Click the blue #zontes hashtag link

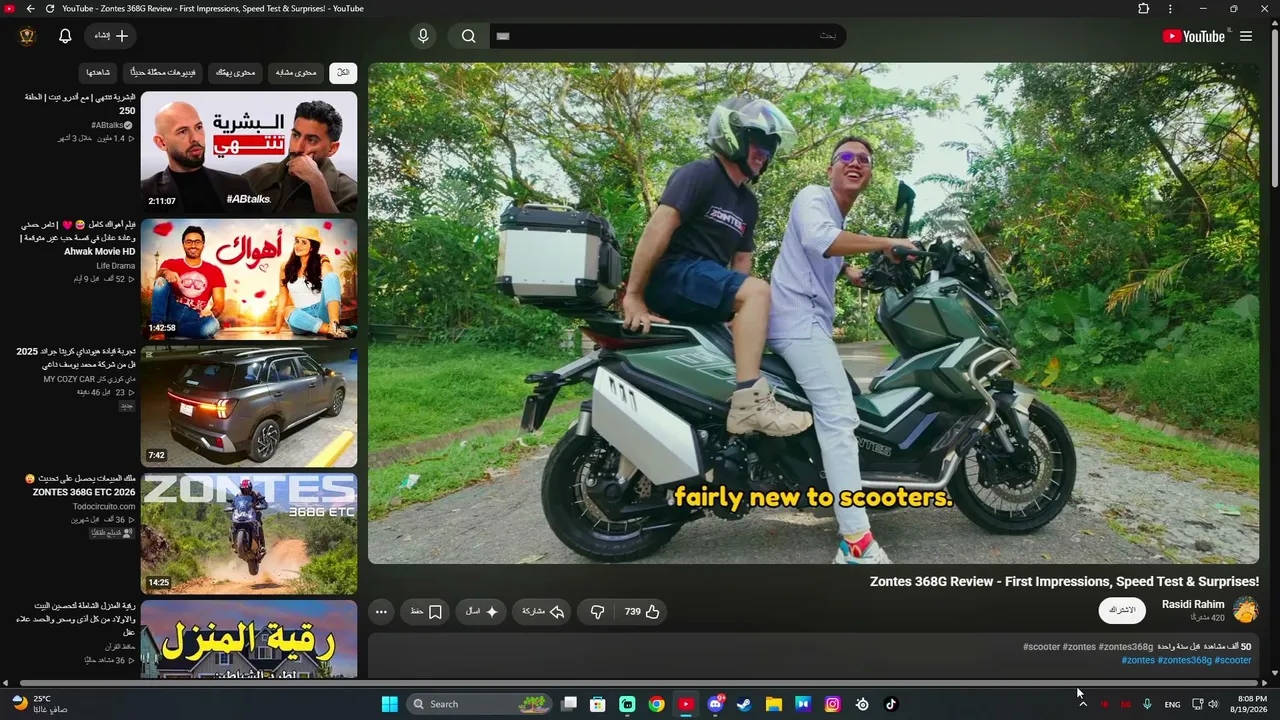point(1138,661)
